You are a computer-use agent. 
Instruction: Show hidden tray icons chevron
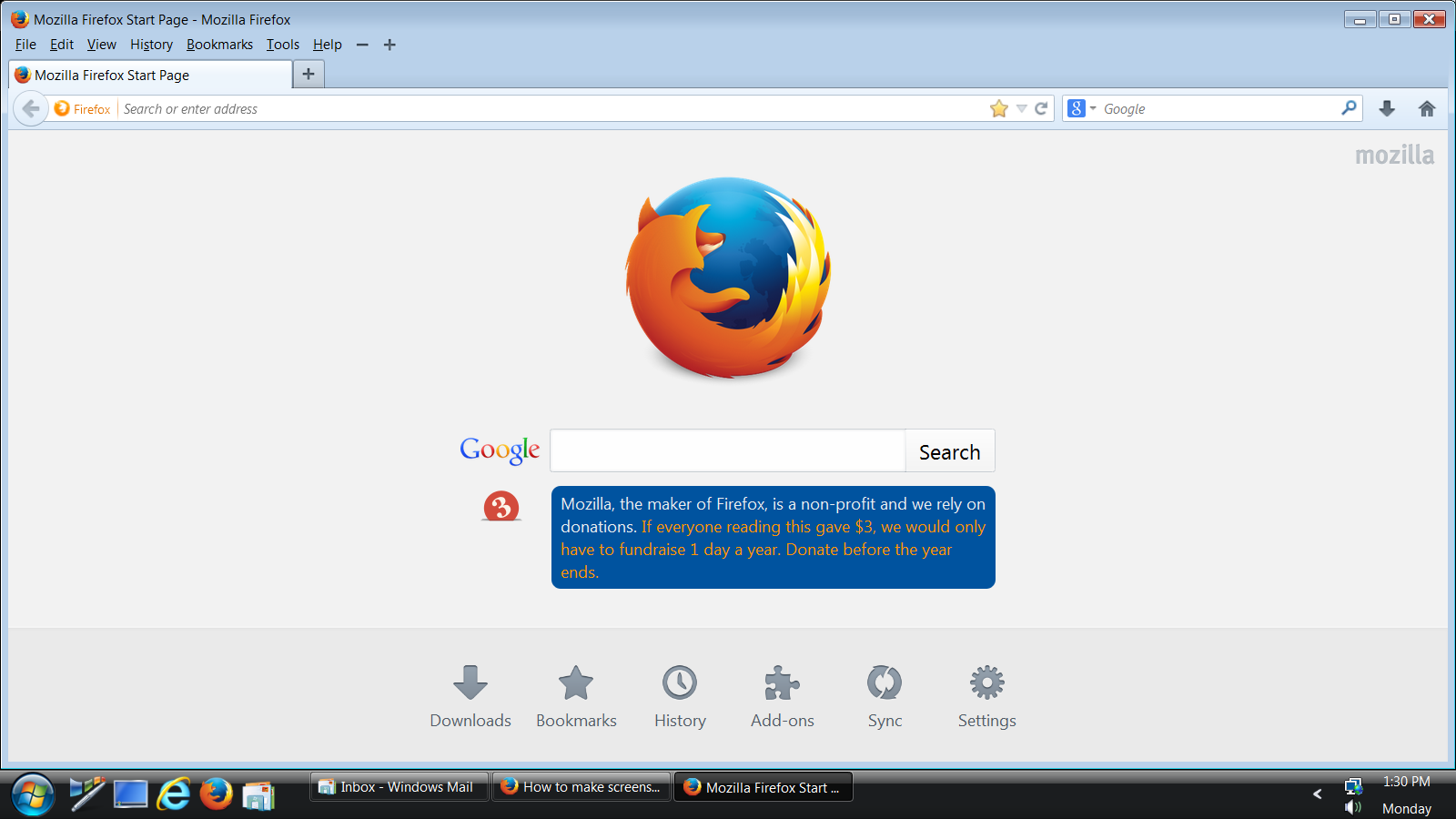point(1317,794)
